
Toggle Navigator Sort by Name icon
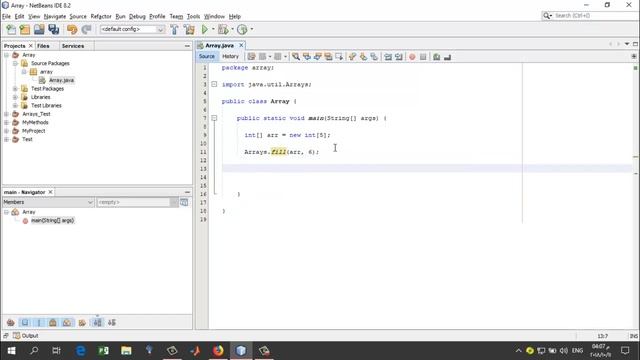(97, 323)
